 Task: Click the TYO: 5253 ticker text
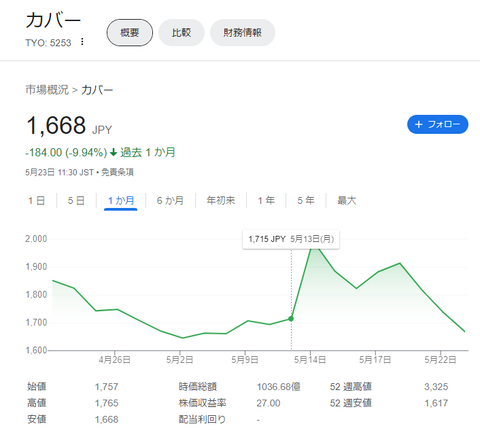(48, 43)
